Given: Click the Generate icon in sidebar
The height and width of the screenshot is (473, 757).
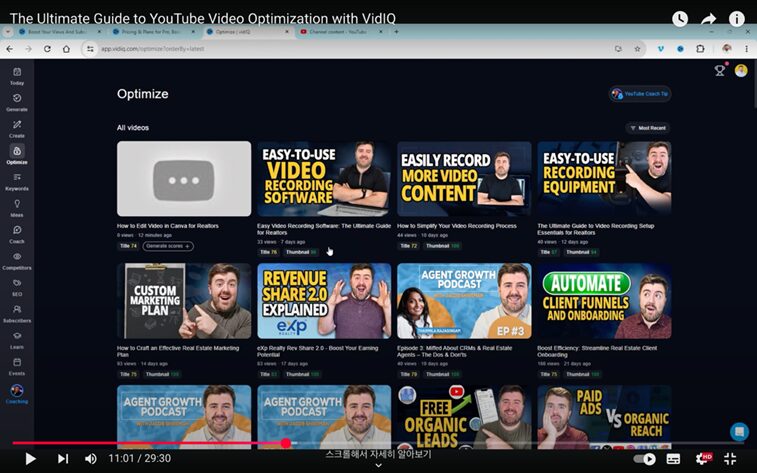Looking at the screenshot, I should click(x=17, y=102).
